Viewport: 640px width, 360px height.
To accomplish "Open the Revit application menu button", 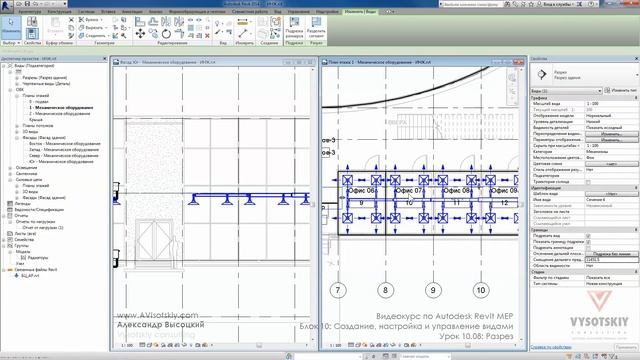I will click(x=6, y=6).
